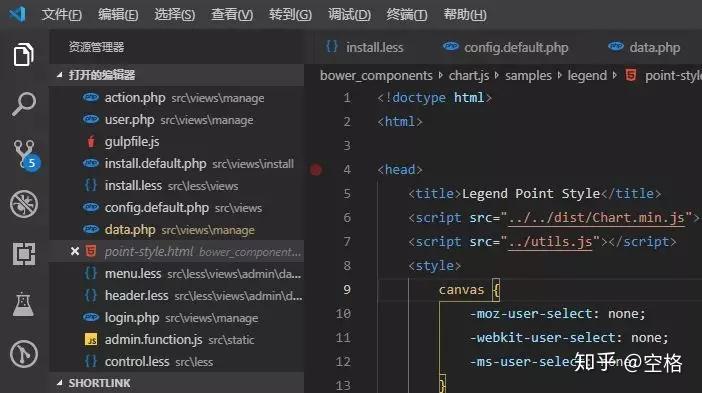
Task: Open the 查看(V) menu
Action: 232,14
